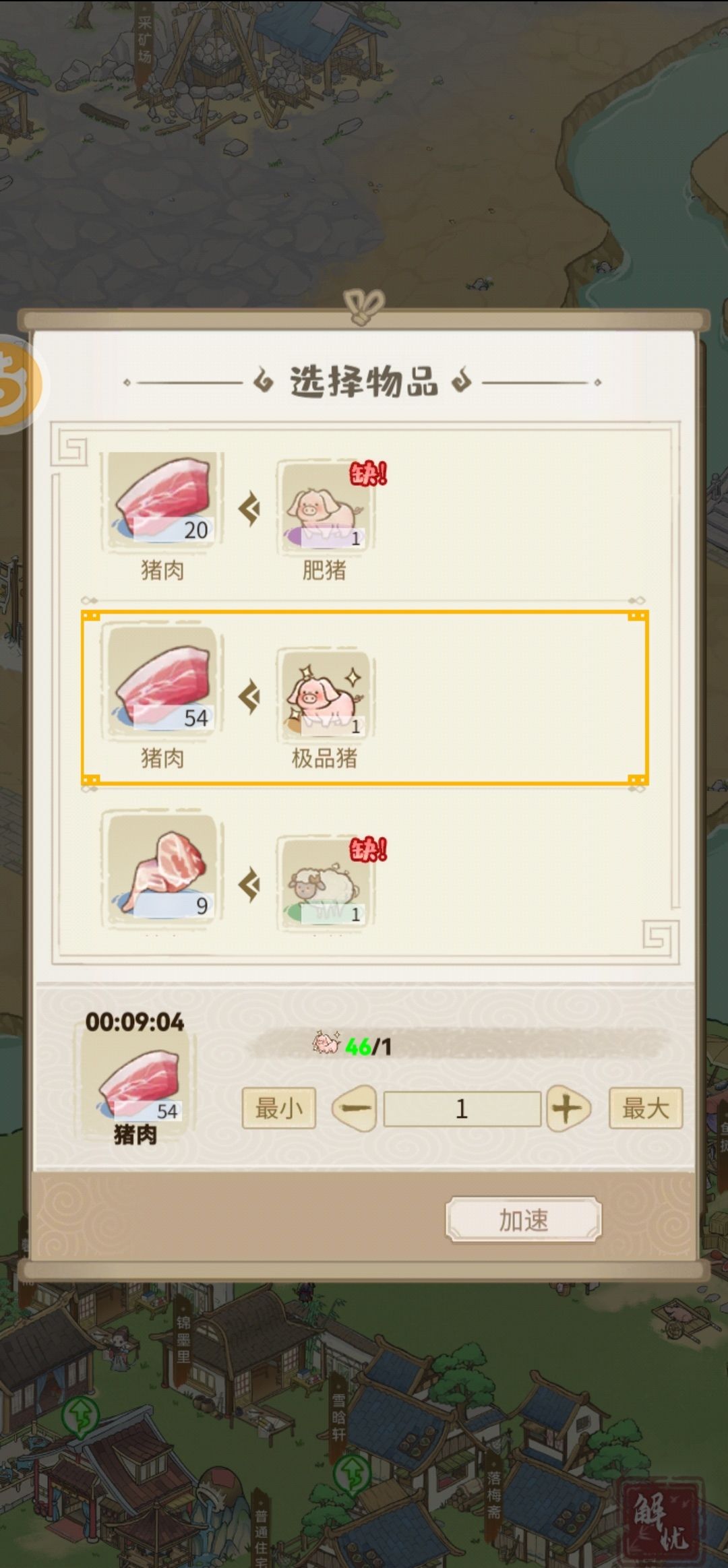Click the 最小 minimum quantity button
Screen dimensions: 728x1568
pyautogui.click(x=279, y=1108)
